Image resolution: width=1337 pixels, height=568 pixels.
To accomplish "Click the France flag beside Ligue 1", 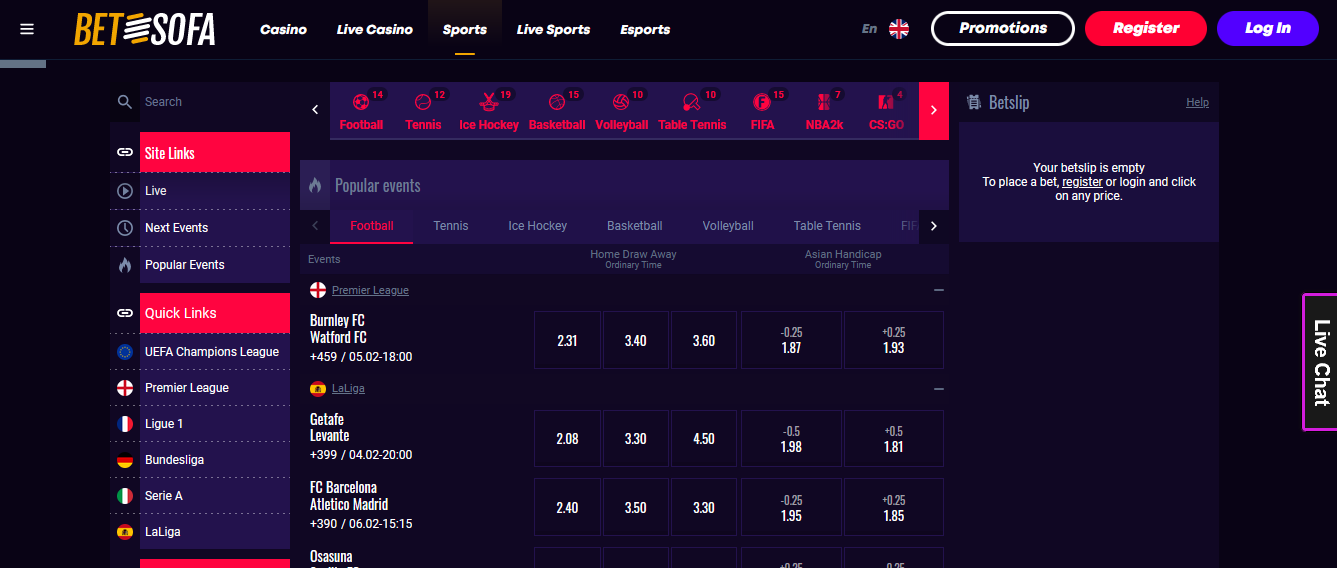I will tap(125, 424).
